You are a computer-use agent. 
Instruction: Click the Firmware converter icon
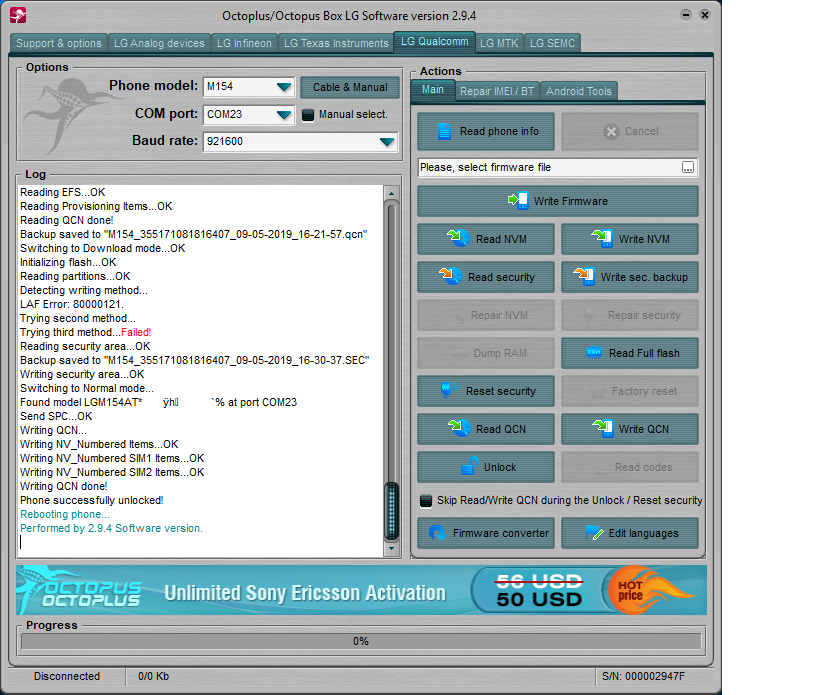[x=437, y=533]
